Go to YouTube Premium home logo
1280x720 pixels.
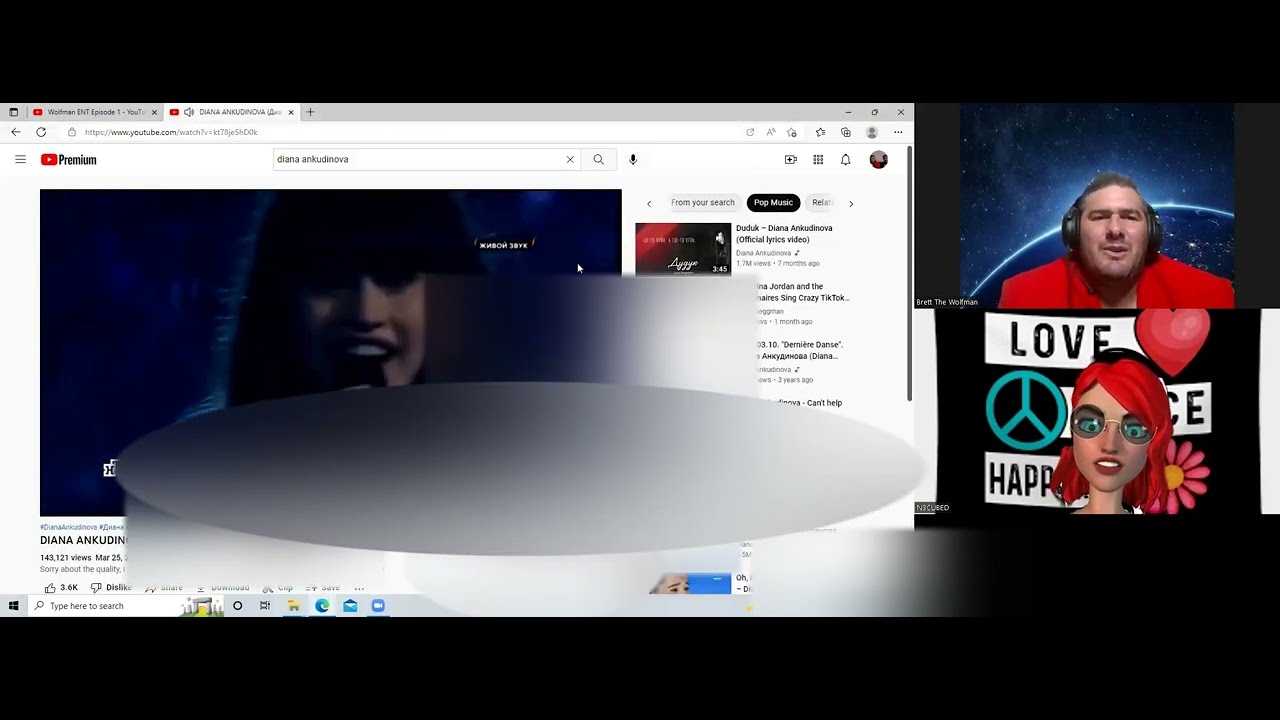69,160
